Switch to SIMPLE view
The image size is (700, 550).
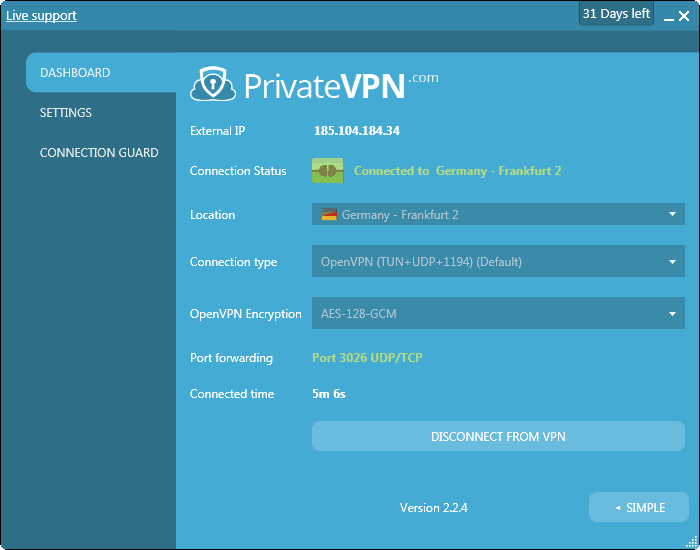(x=639, y=507)
